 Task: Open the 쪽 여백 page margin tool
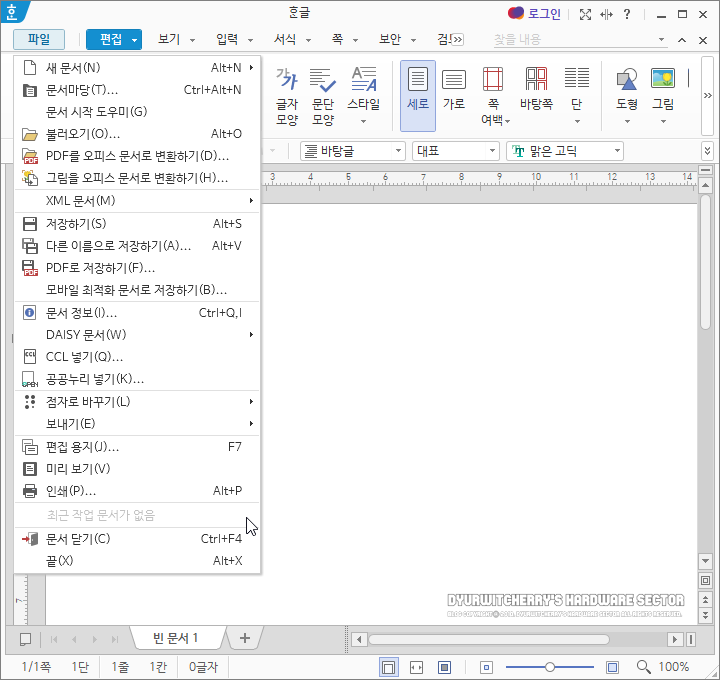[493, 96]
